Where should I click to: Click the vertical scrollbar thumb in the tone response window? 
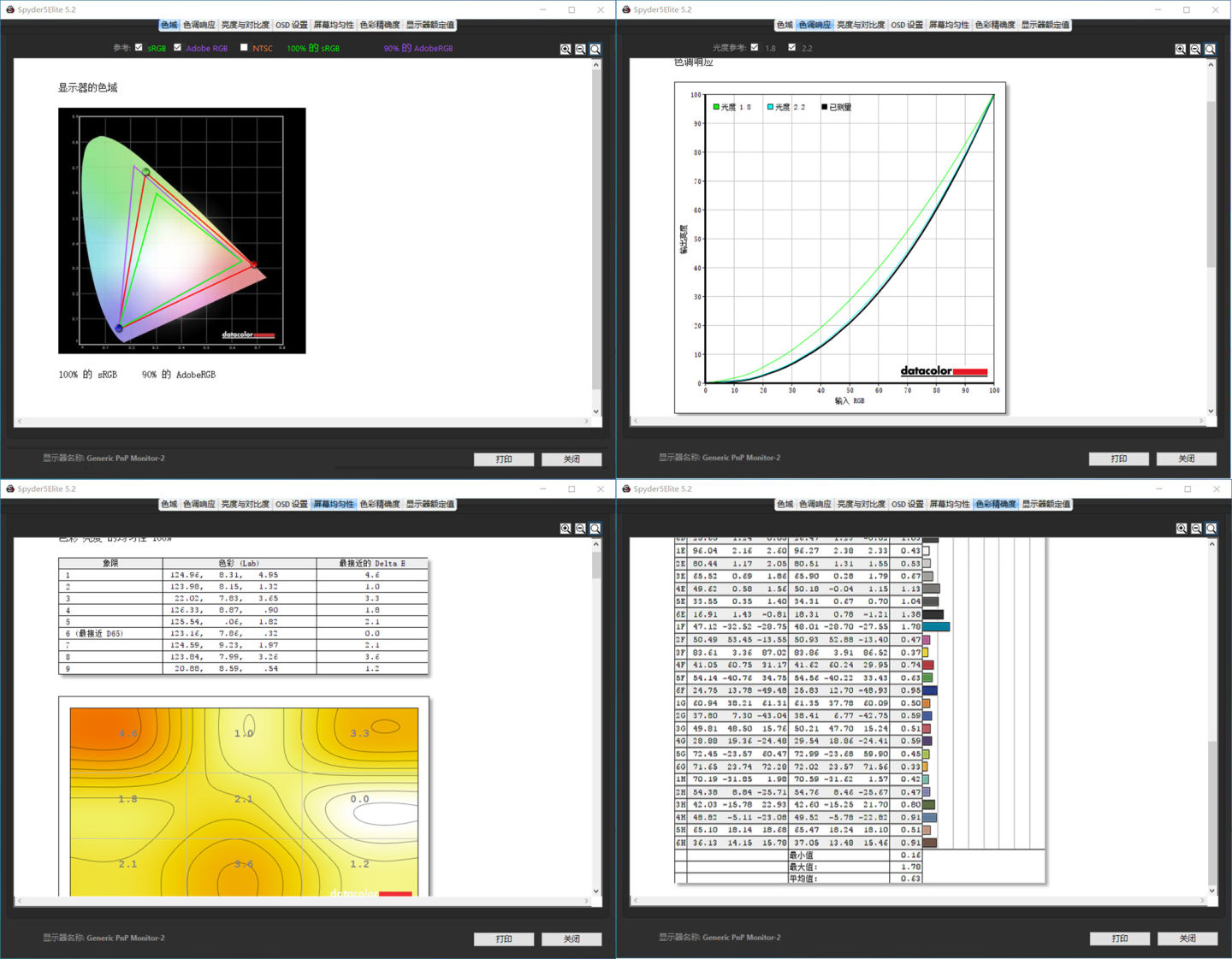click(x=1211, y=184)
